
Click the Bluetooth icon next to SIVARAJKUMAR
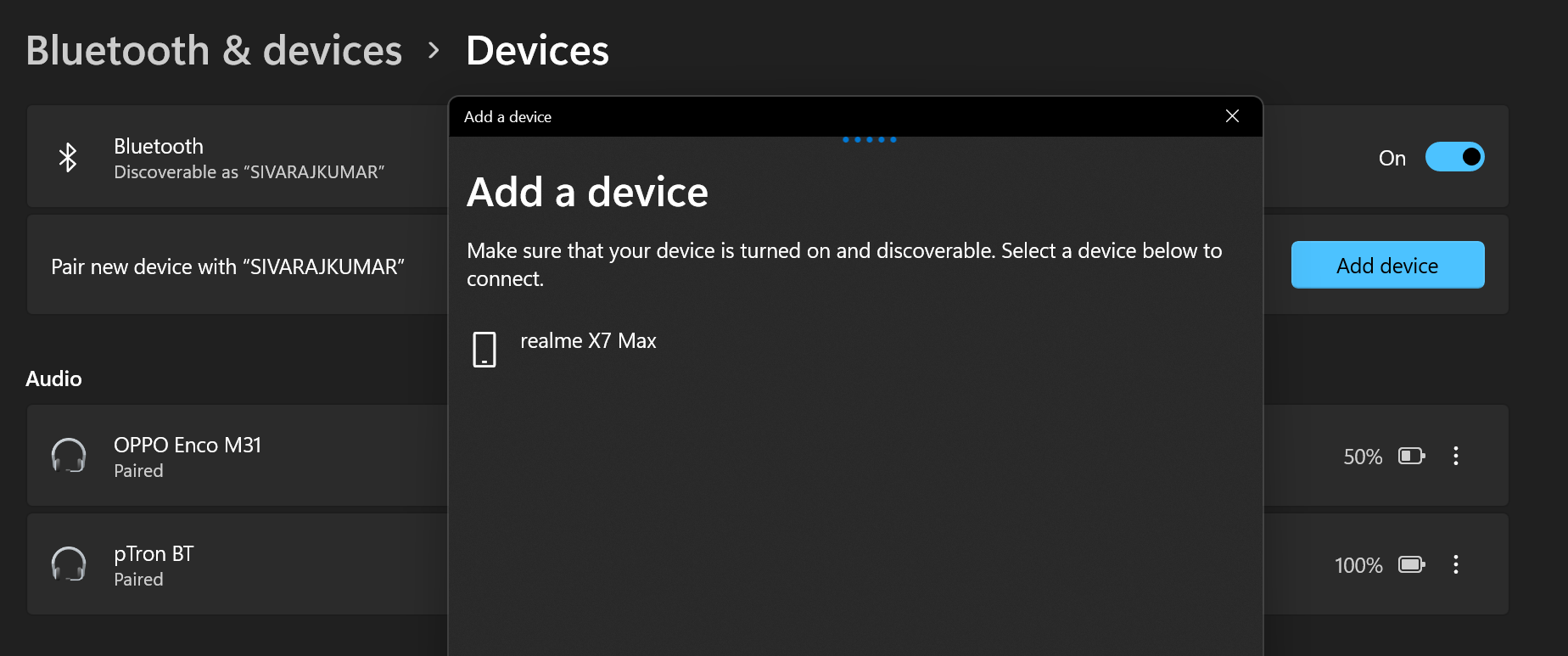(x=68, y=157)
